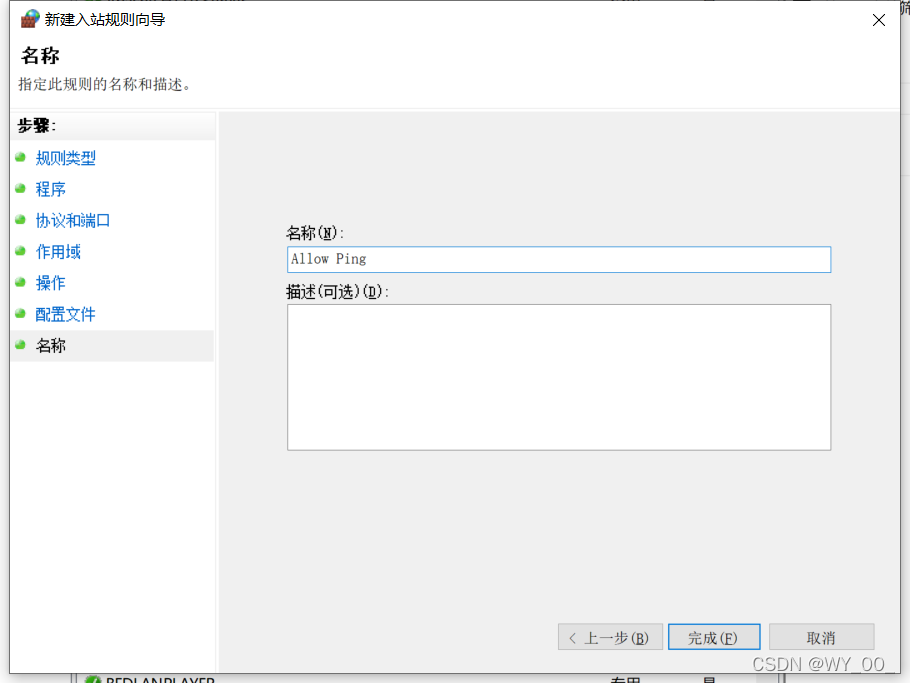Close the 新建入站规则向导 window
Viewport: 910px width, 683px height.
879,20
